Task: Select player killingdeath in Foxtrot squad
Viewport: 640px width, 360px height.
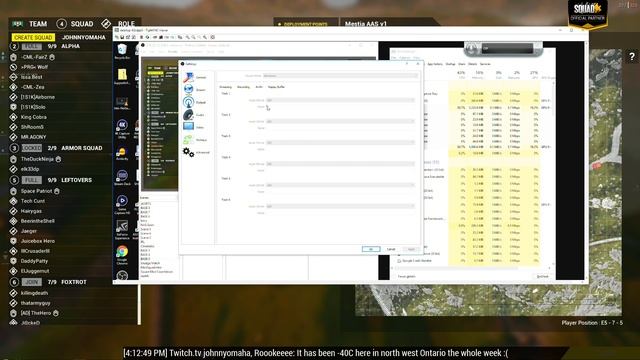Action: click(x=34, y=293)
